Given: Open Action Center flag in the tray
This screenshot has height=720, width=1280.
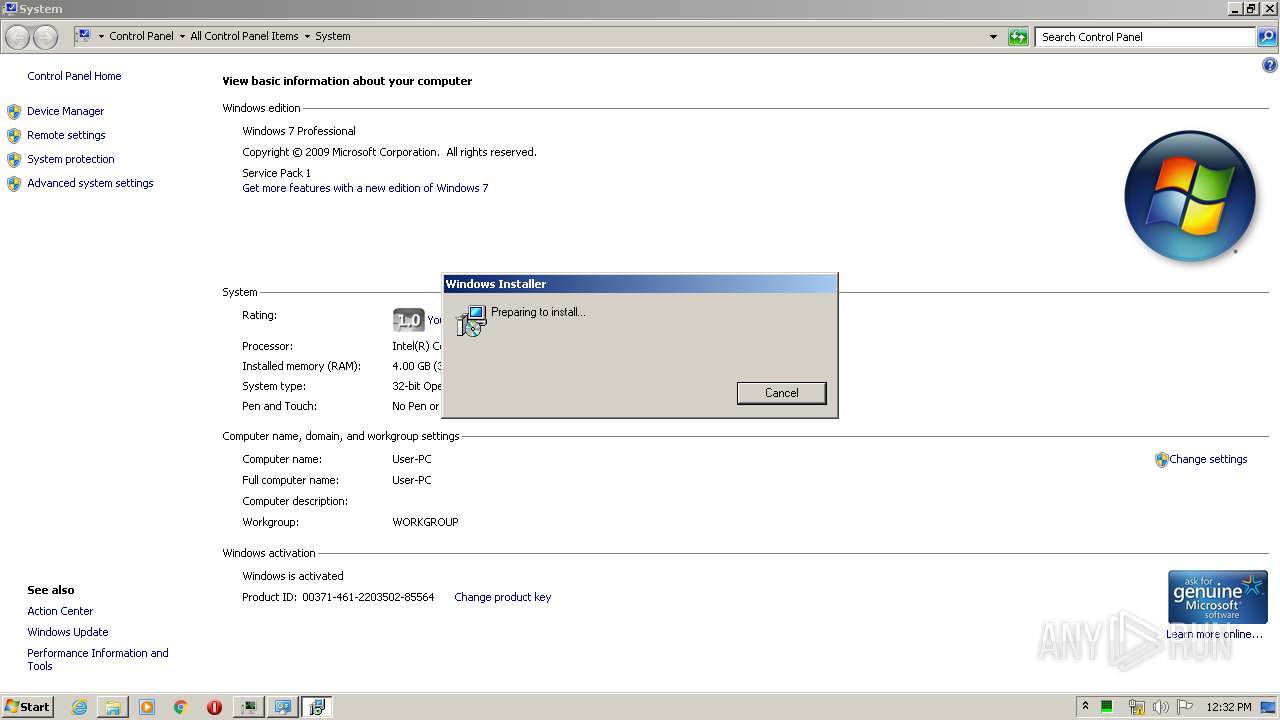Looking at the screenshot, I should pos(1185,707).
